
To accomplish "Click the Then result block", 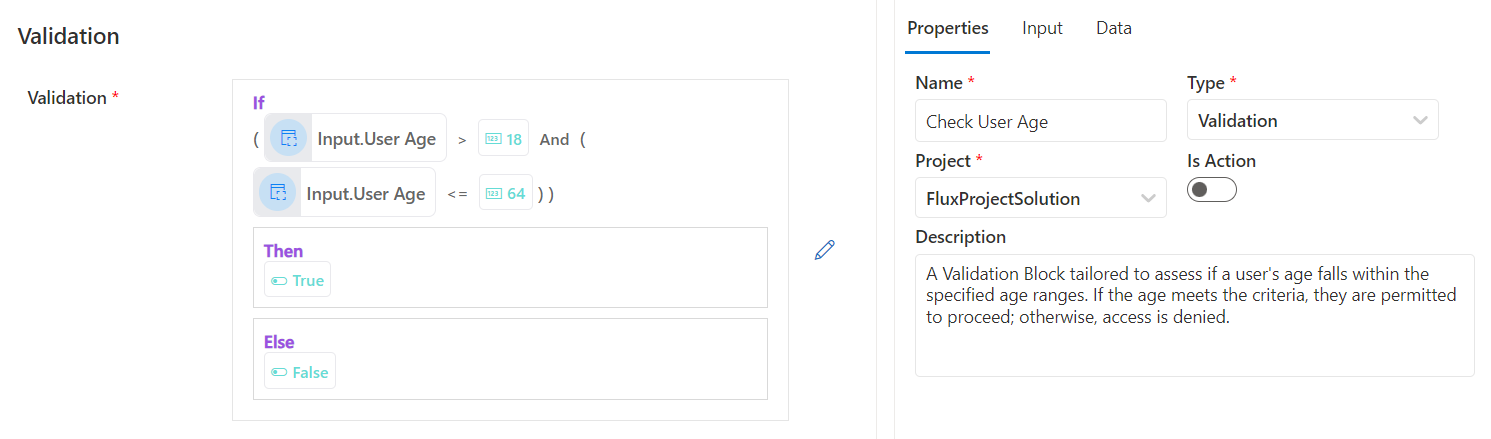I will (510, 268).
